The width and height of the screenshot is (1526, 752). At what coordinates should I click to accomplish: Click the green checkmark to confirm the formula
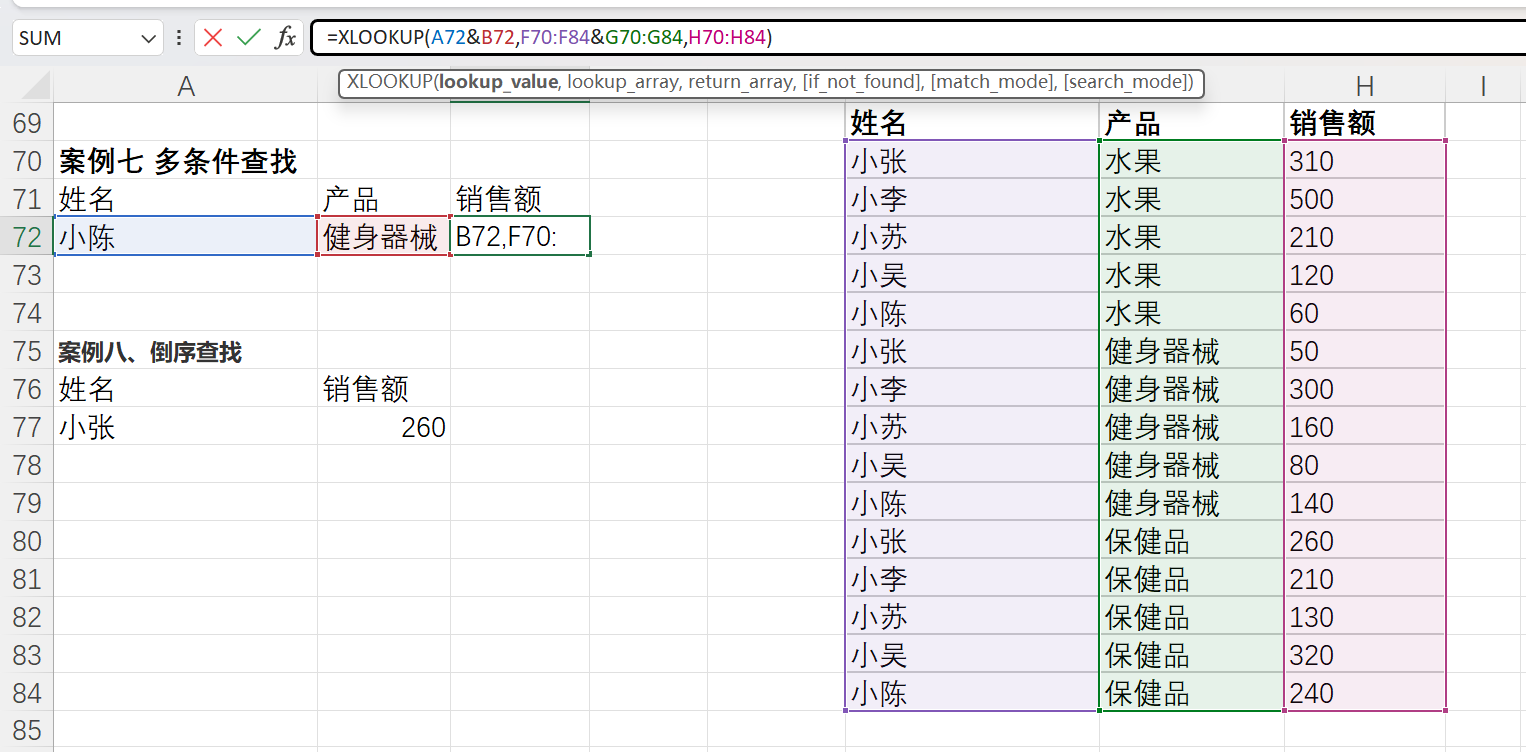tap(251, 37)
